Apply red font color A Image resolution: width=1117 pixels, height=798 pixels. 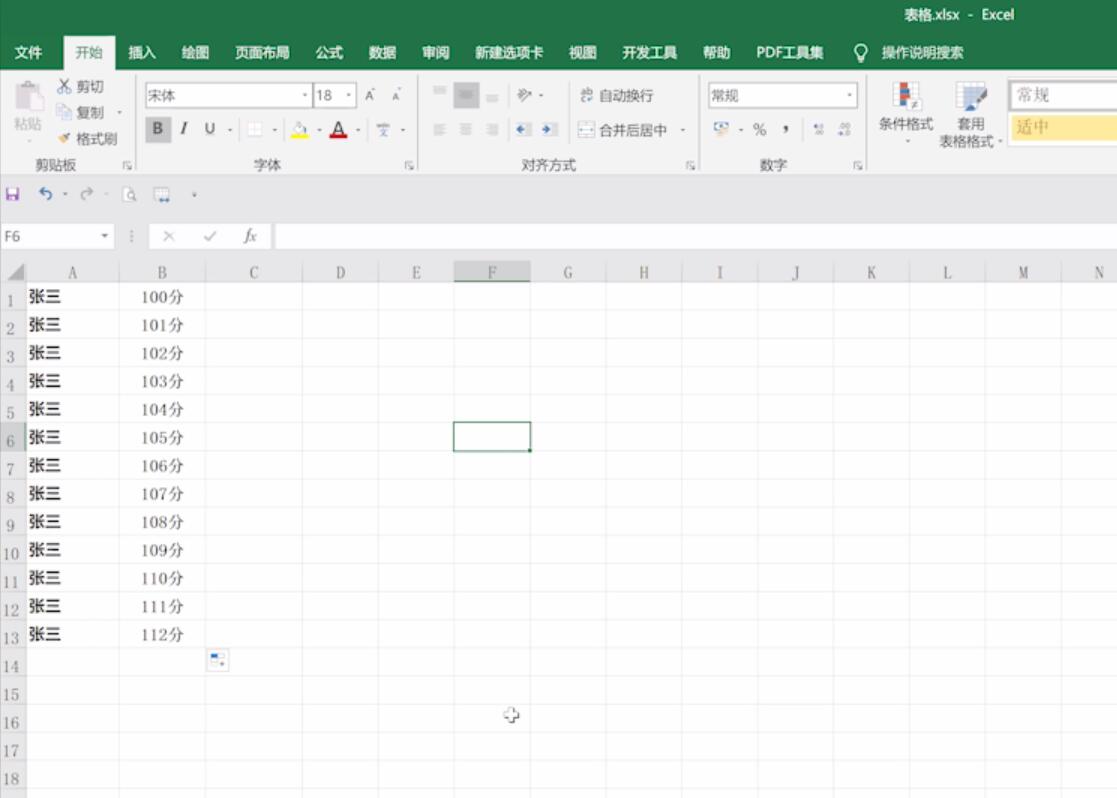coord(338,130)
